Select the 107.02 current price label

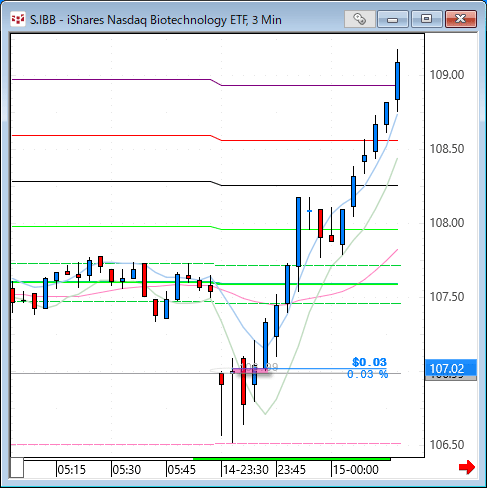click(451, 369)
